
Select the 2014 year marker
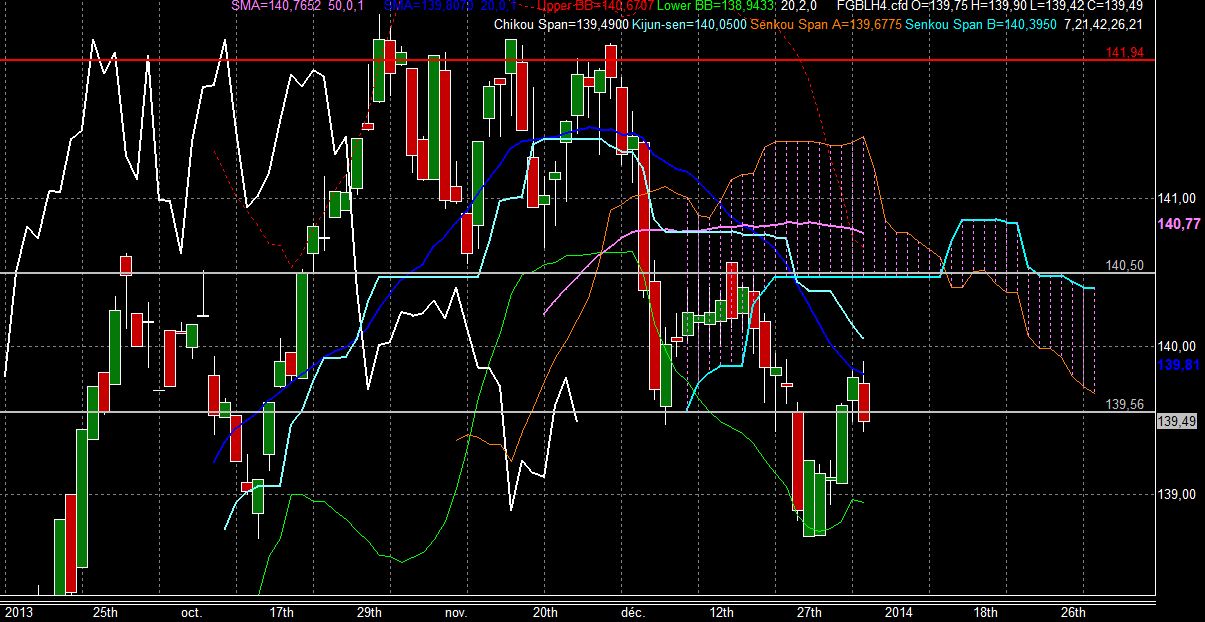click(898, 611)
